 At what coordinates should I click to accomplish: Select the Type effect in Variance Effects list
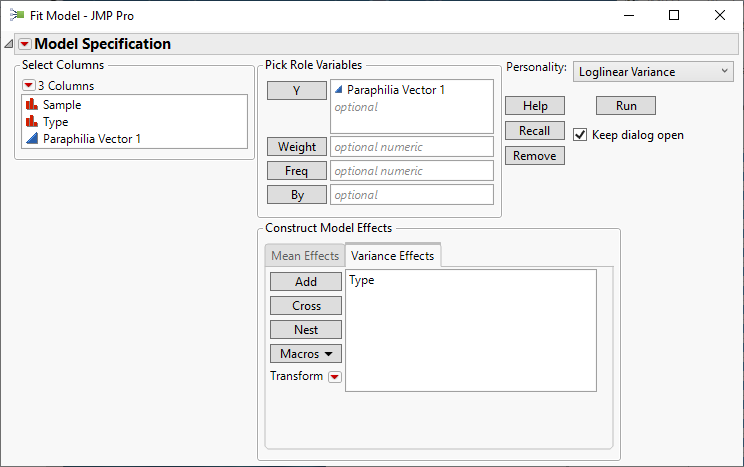362,280
